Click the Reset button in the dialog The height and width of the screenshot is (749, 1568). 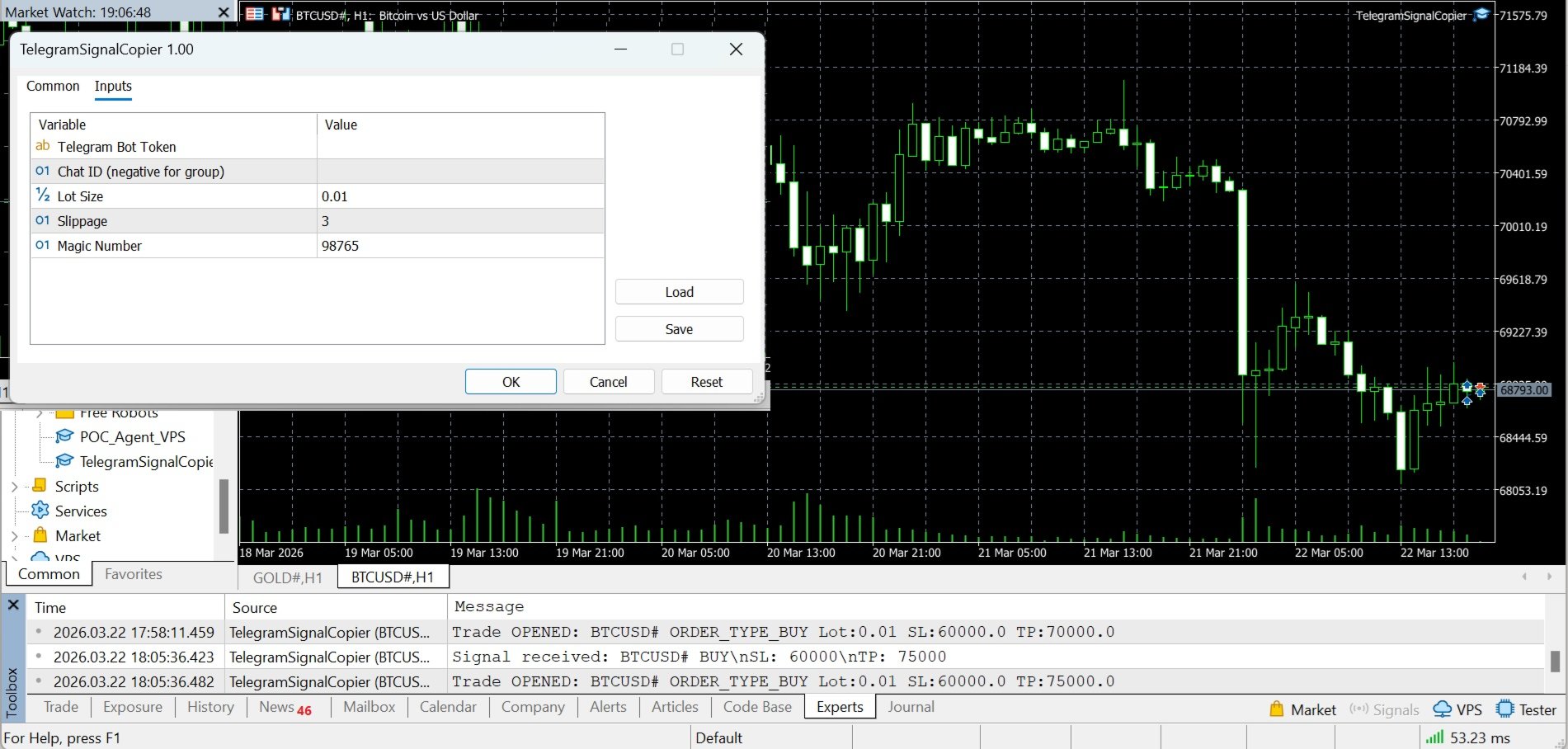coord(707,382)
